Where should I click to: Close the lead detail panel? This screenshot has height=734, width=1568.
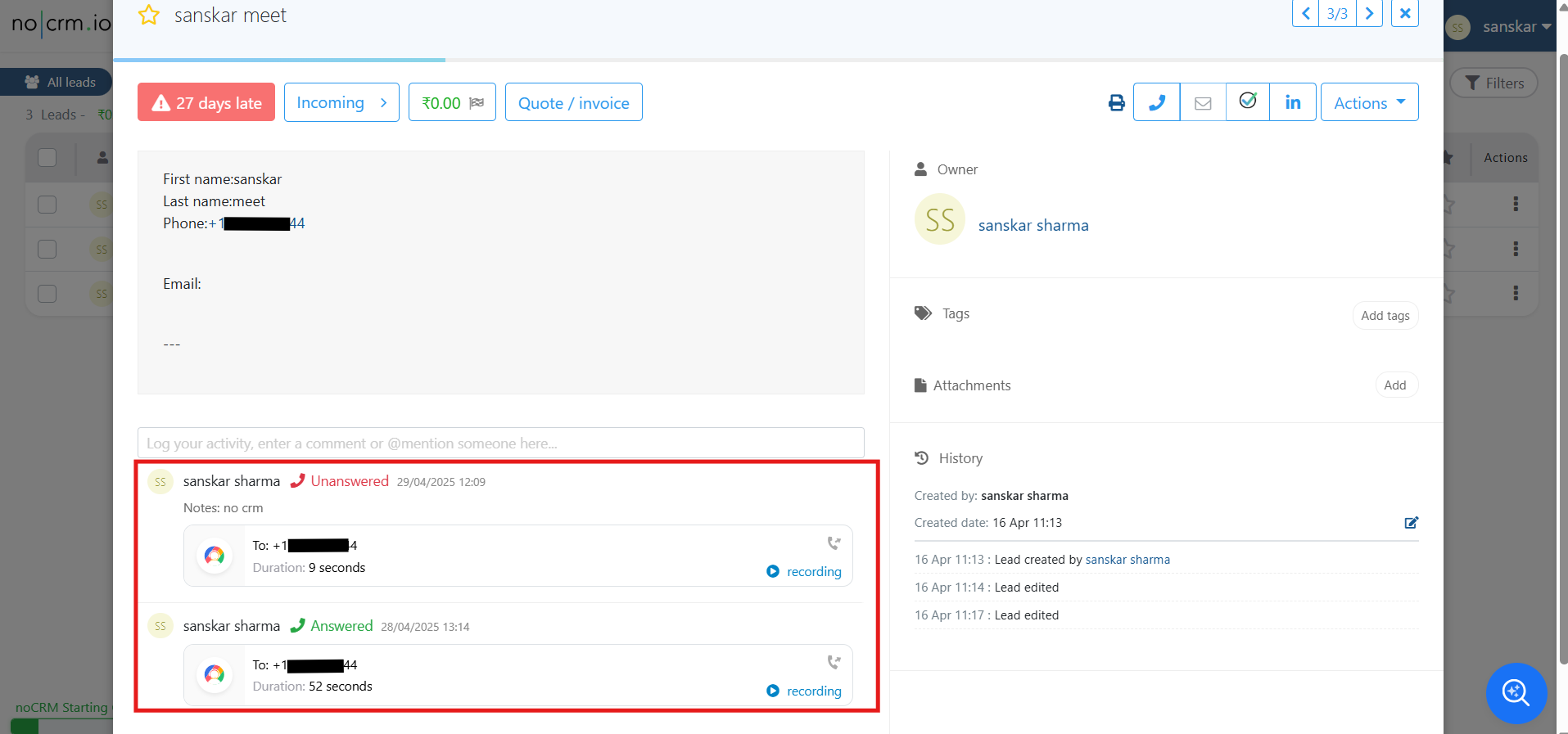(1405, 13)
